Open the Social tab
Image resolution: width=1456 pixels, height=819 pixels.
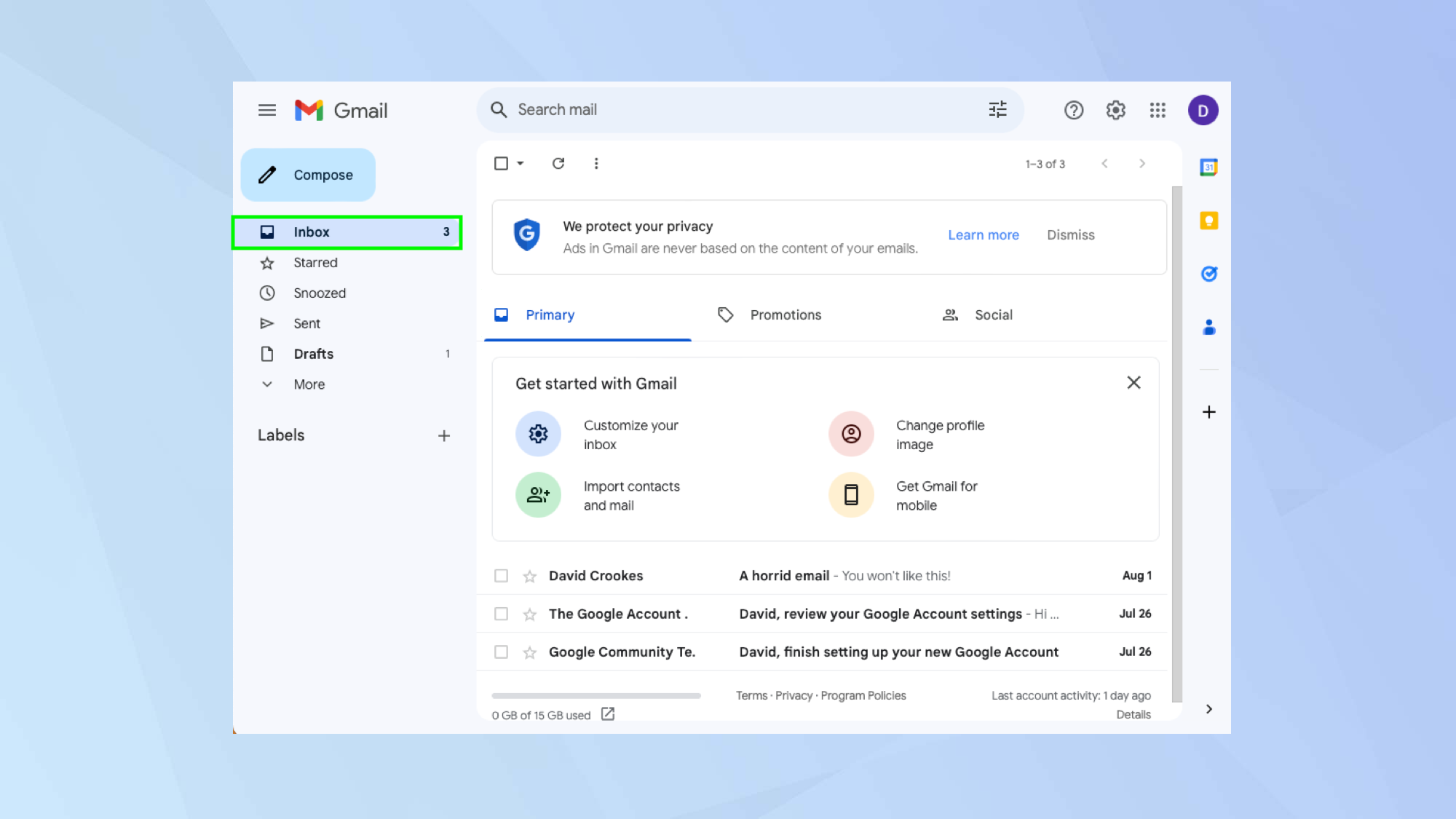pos(993,314)
